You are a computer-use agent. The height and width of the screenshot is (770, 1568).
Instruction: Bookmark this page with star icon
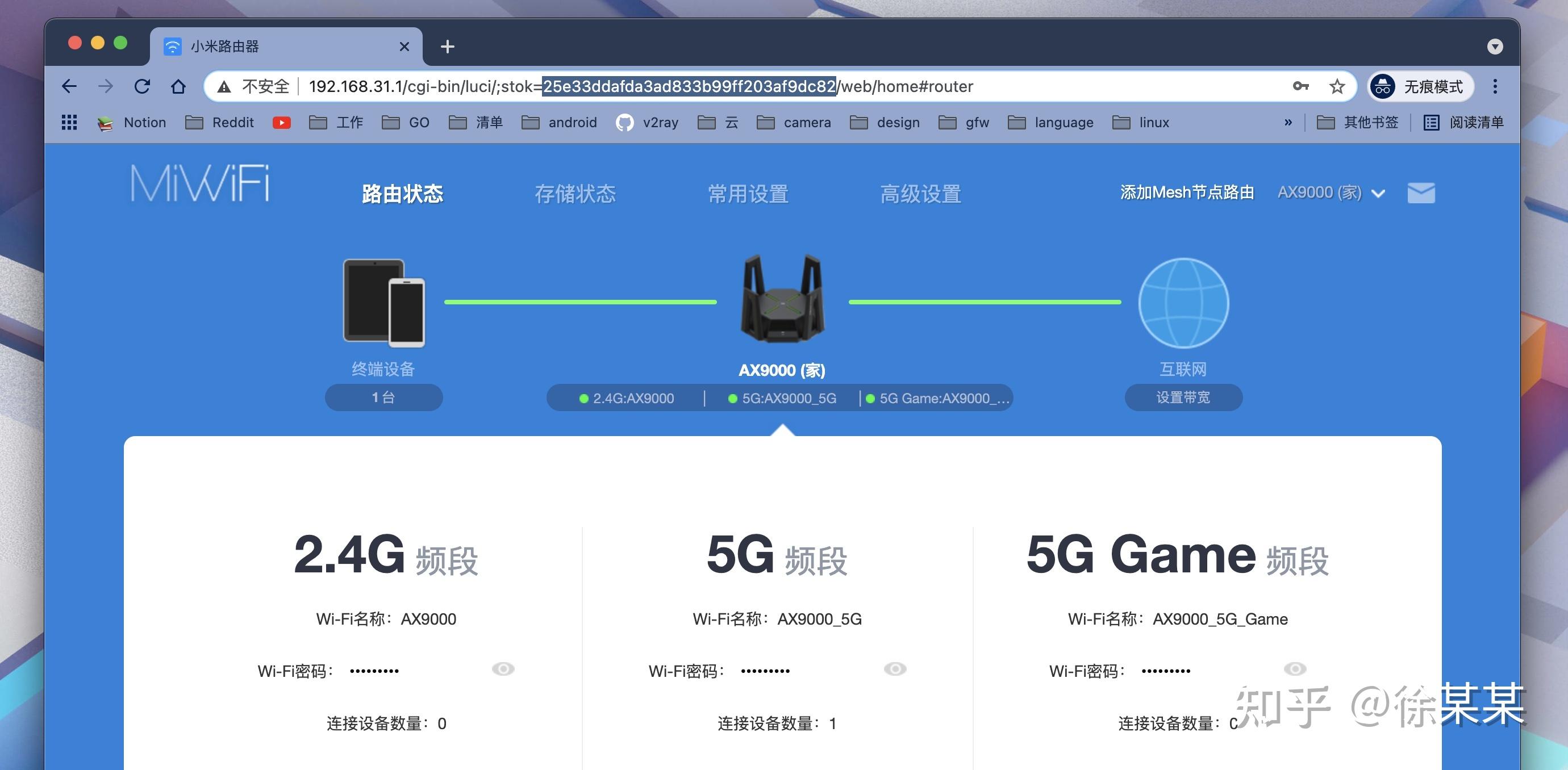pos(1337,86)
